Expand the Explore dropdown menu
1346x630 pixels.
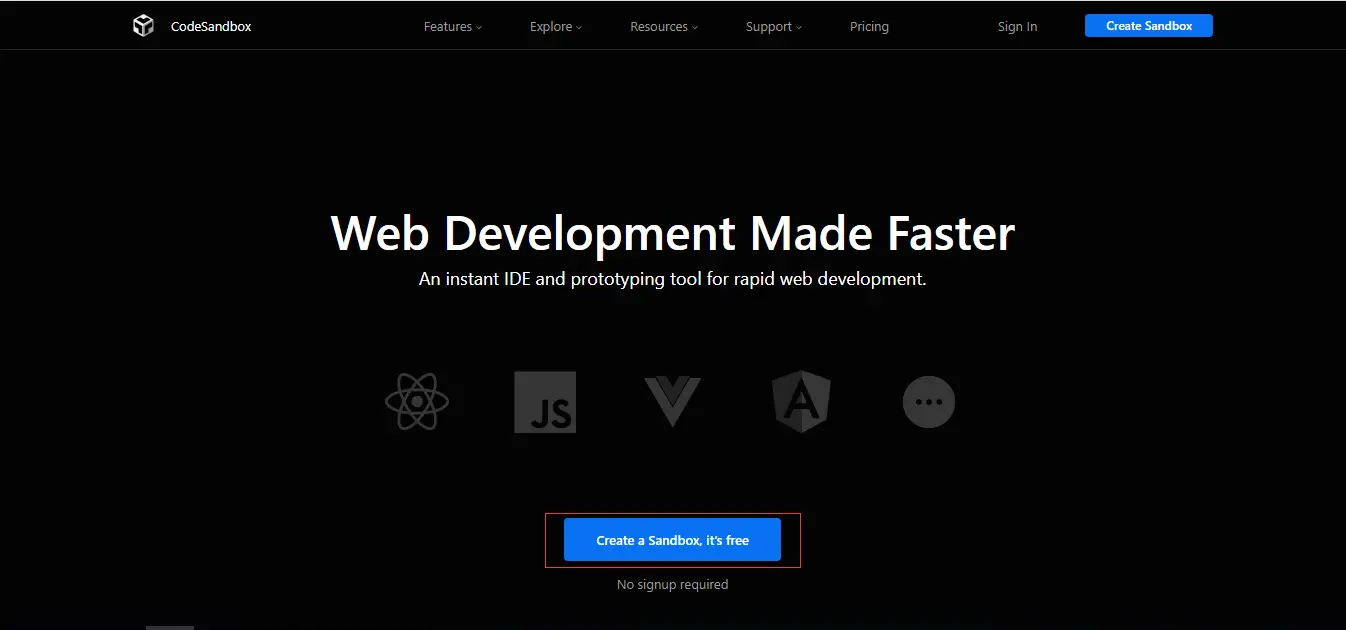[556, 27]
